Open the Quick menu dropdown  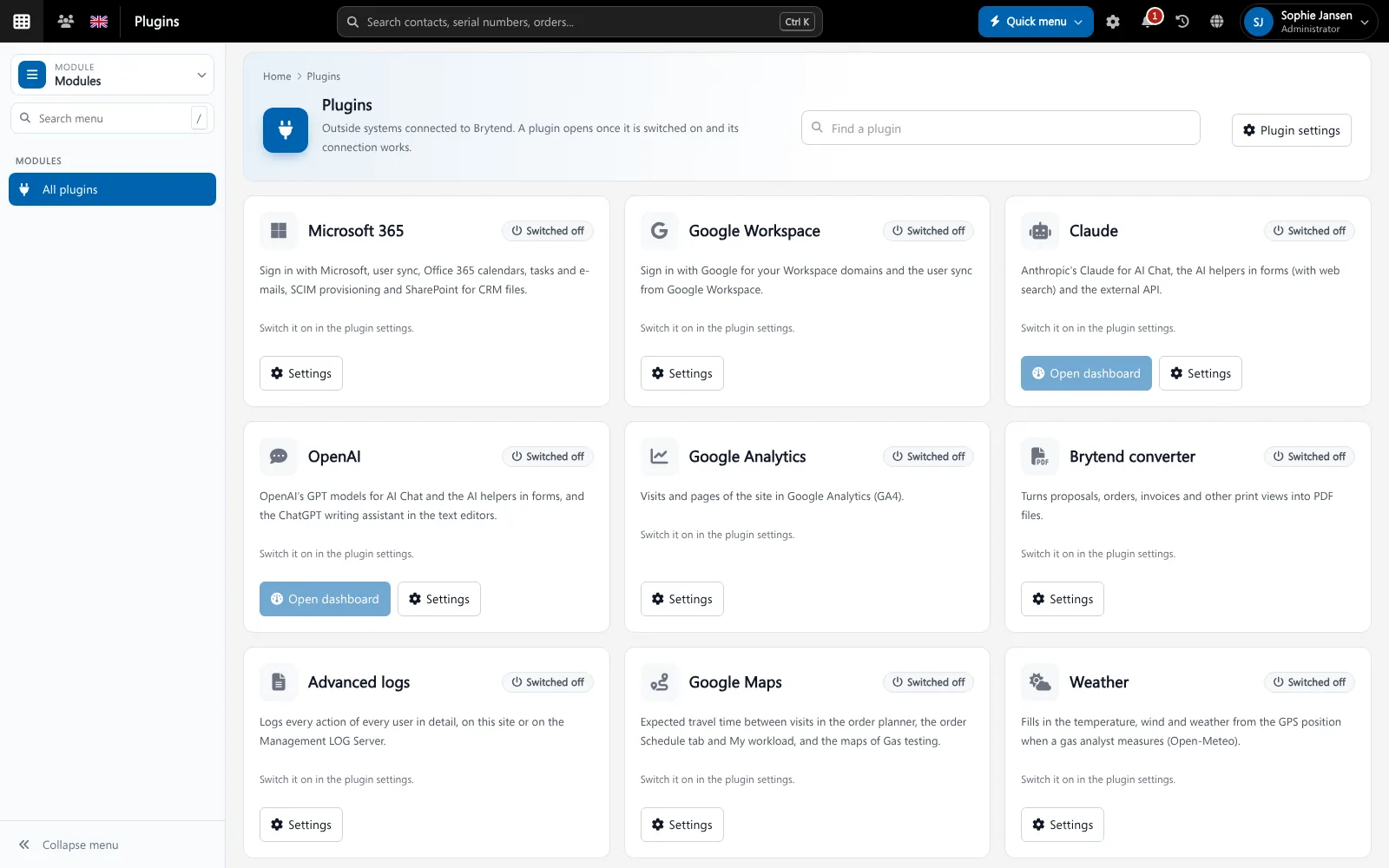1036,22
